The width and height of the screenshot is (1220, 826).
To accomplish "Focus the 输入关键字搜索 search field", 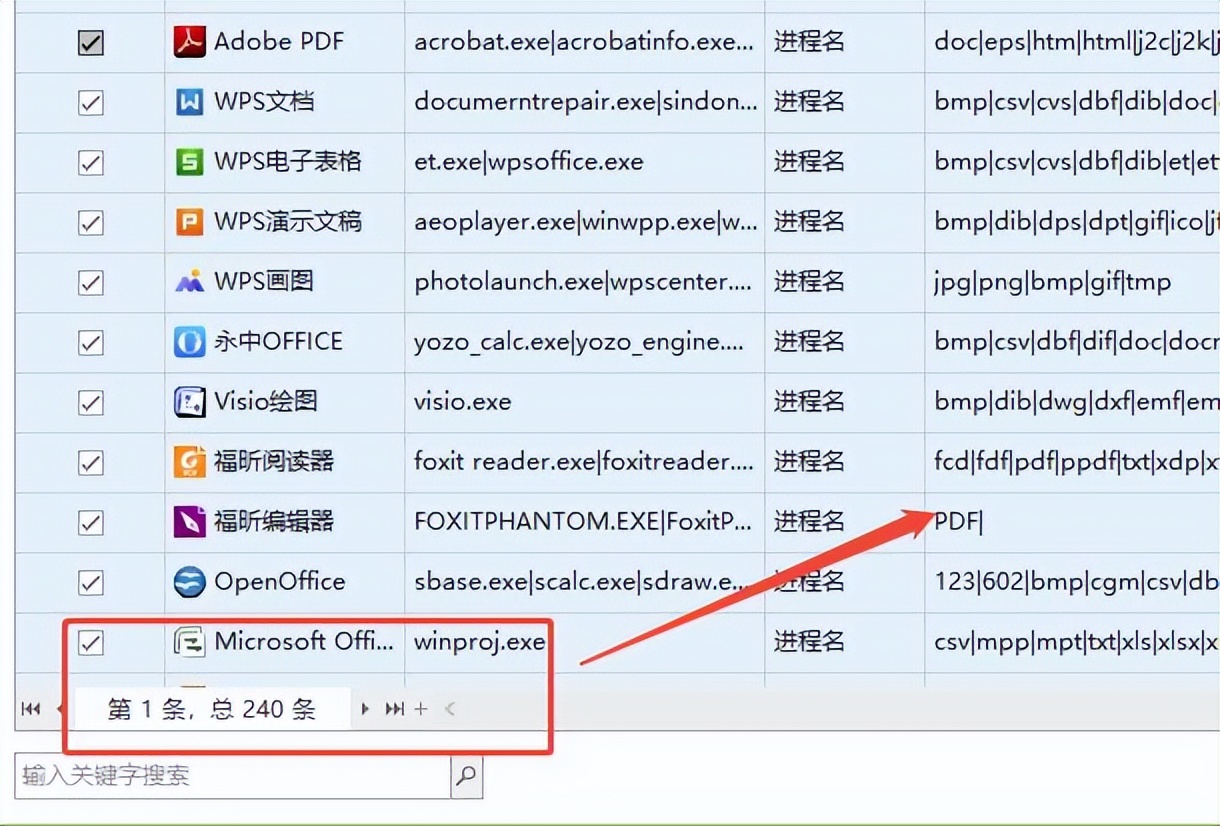I will 233,775.
